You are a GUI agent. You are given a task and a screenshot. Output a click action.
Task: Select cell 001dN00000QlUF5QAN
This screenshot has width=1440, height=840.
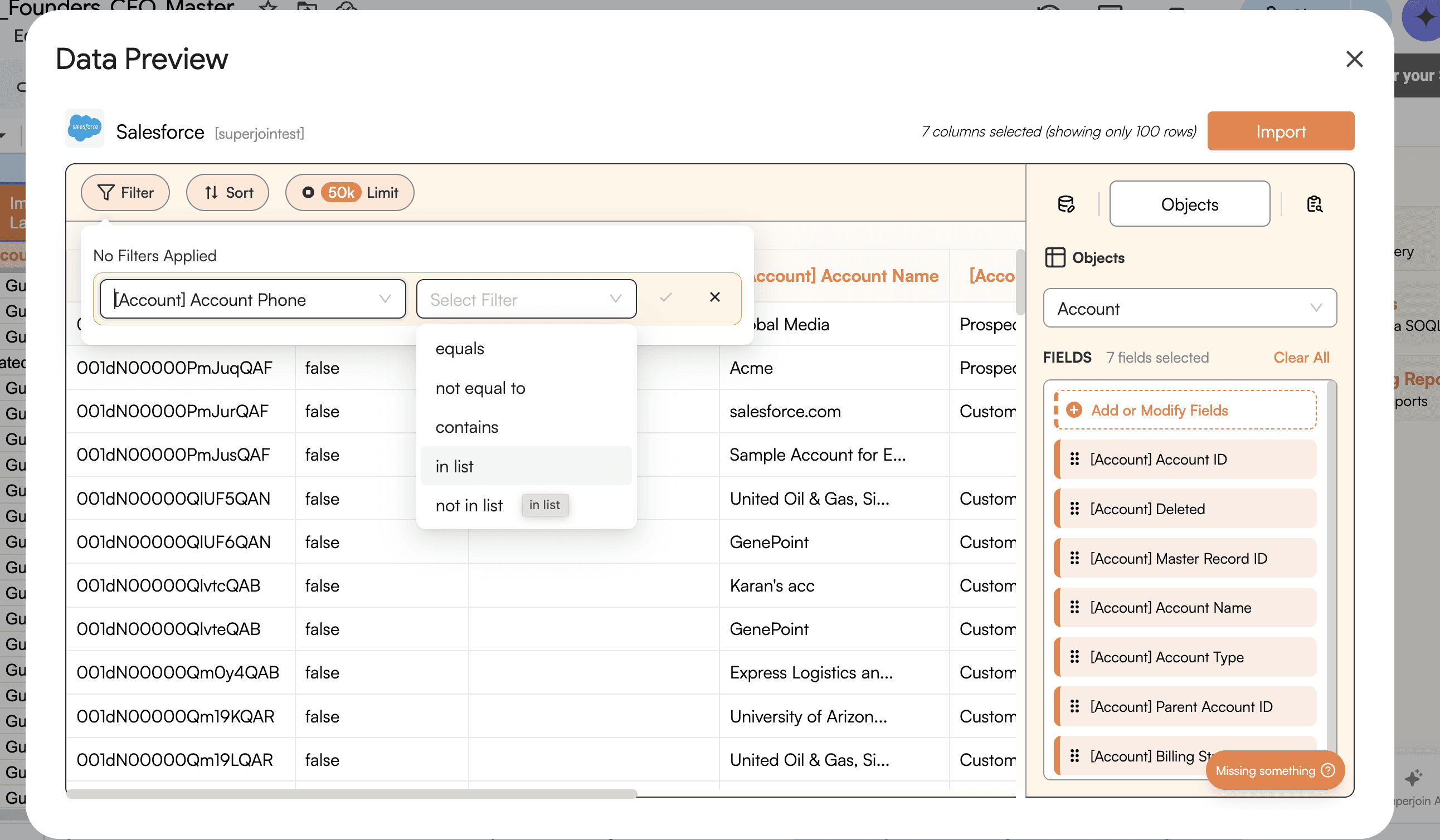(x=181, y=499)
